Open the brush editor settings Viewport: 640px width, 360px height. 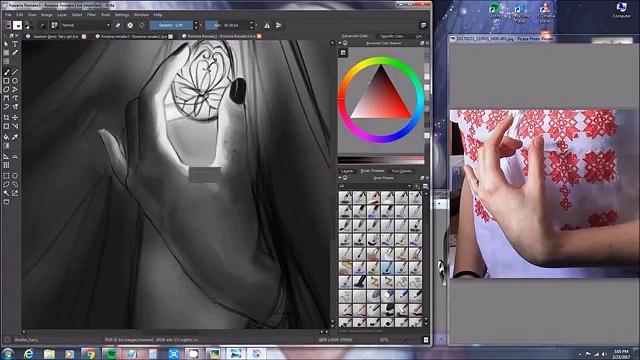click(42, 25)
